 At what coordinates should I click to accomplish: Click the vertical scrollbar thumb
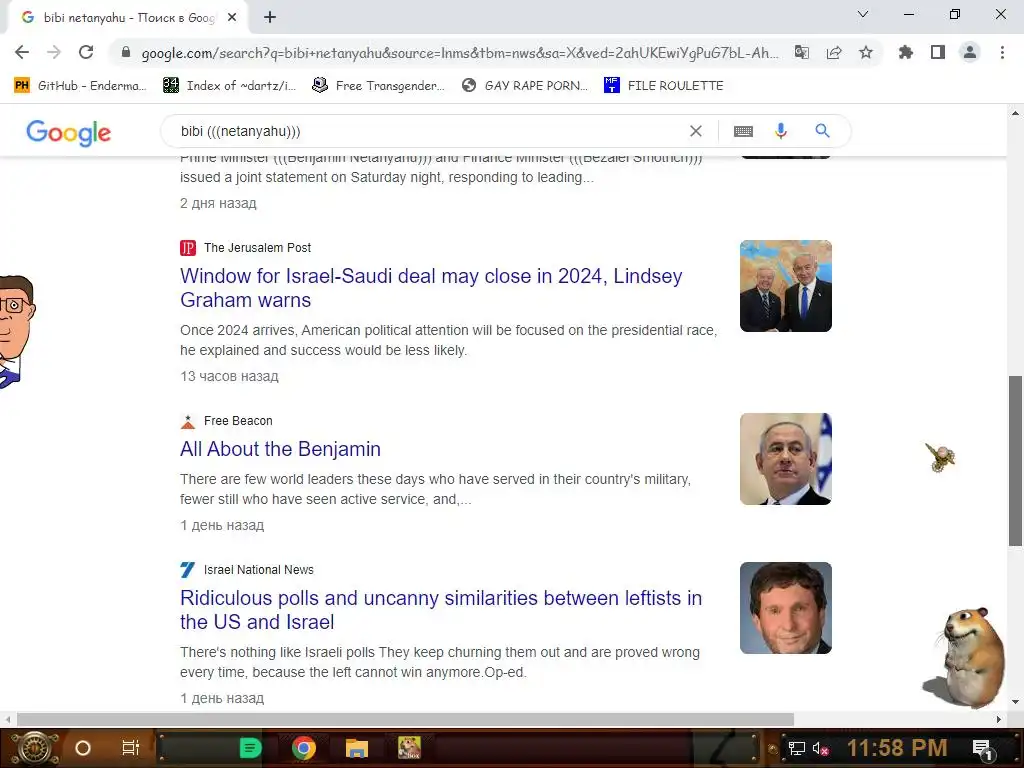(1015, 461)
